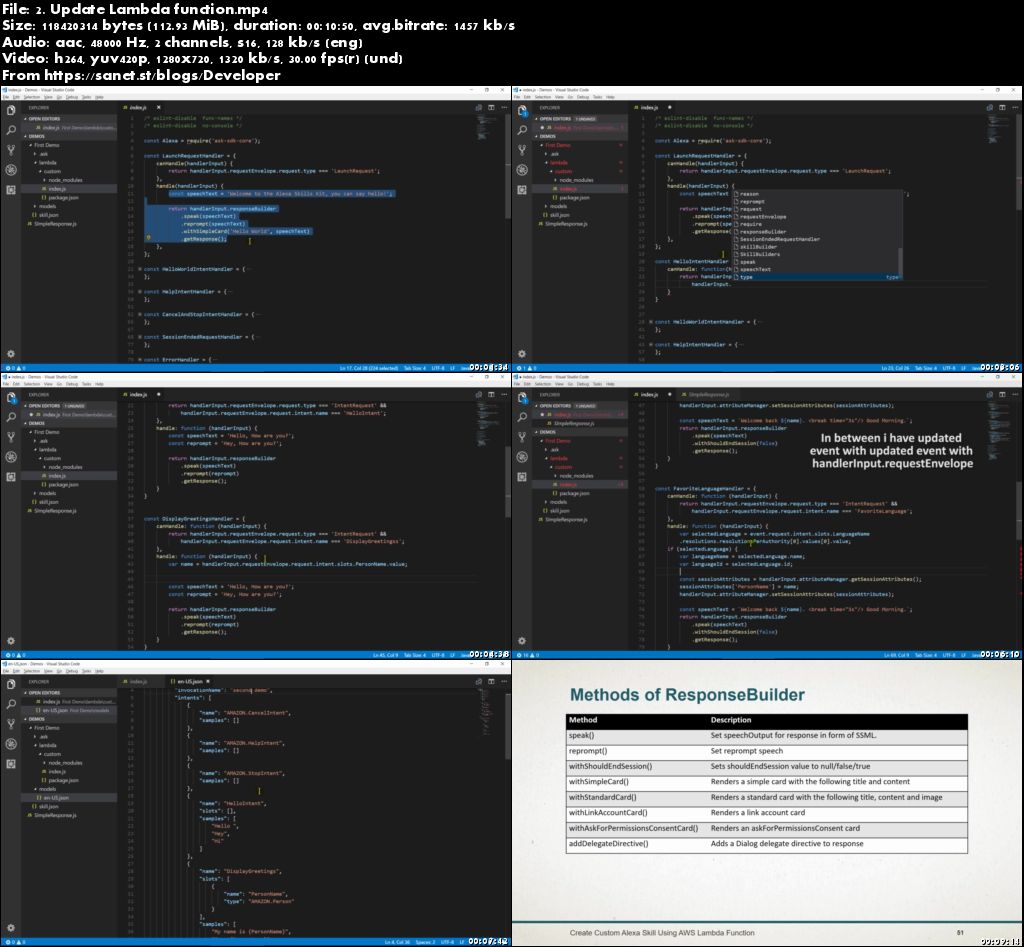Click Explorer icon with badge in 00:03:06 frame
The width and height of the screenshot is (1024, 947).
pyautogui.click(x=522, y=111)
